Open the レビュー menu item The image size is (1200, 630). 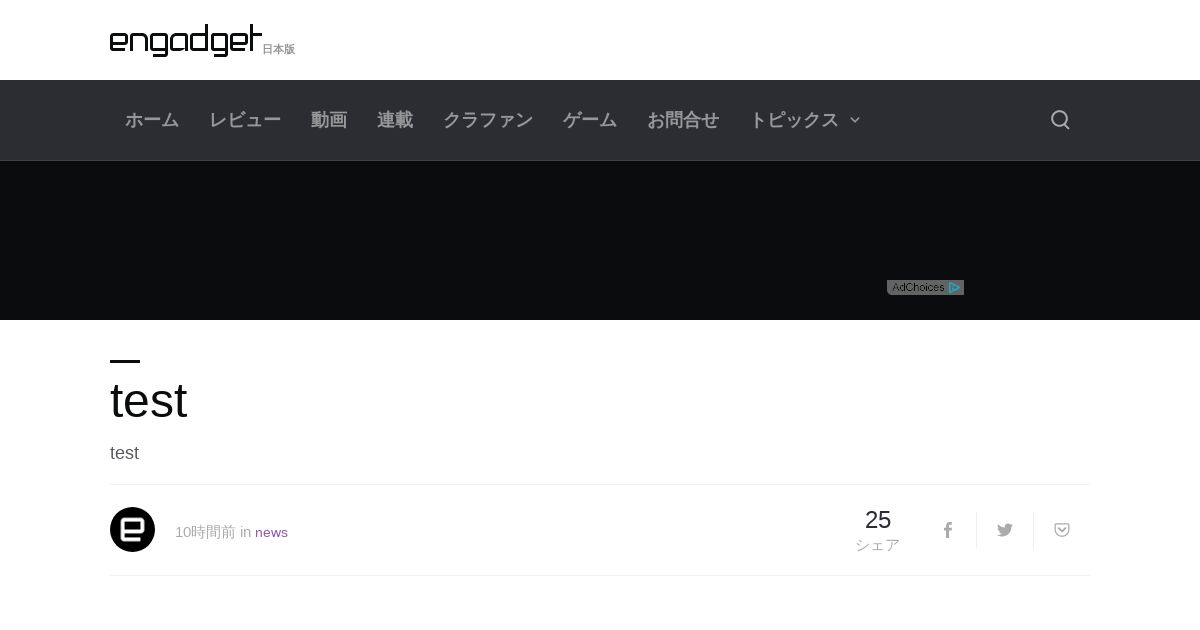click(245, 120)
